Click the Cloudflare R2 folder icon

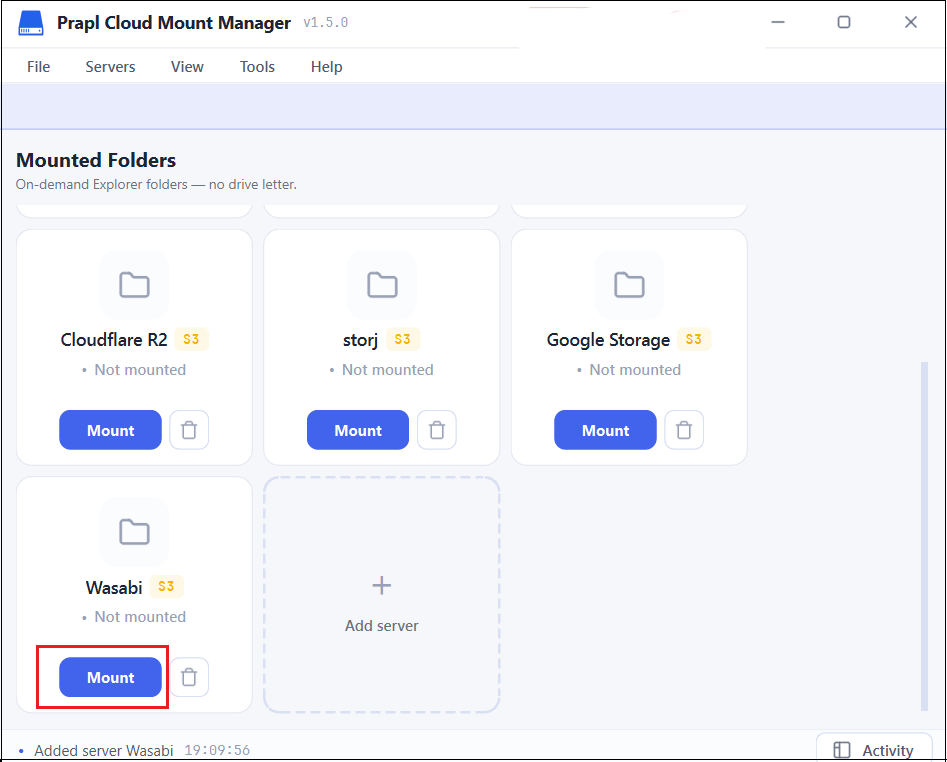134,284
